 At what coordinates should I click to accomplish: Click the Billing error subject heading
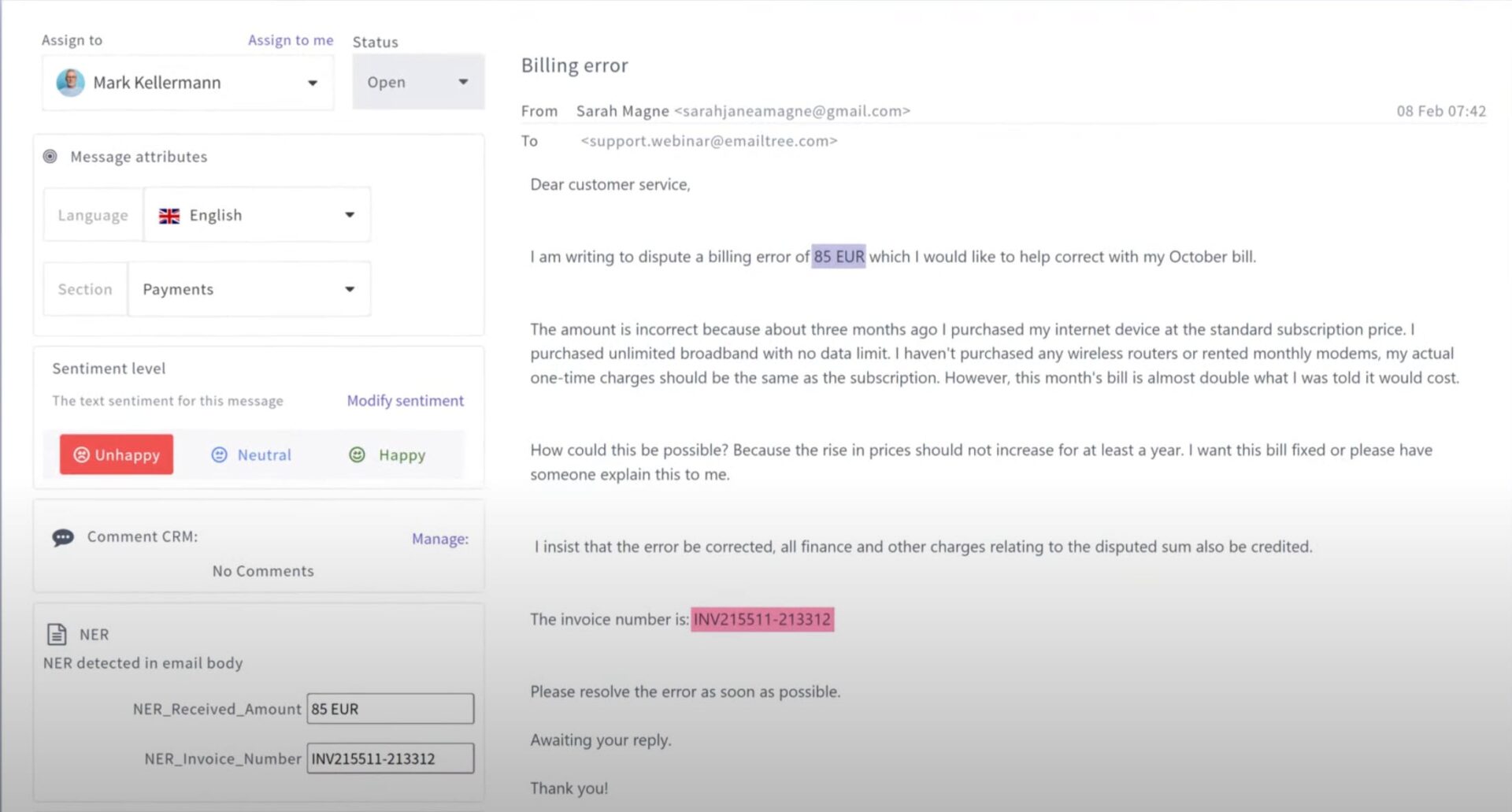click(x=575, y=65)
